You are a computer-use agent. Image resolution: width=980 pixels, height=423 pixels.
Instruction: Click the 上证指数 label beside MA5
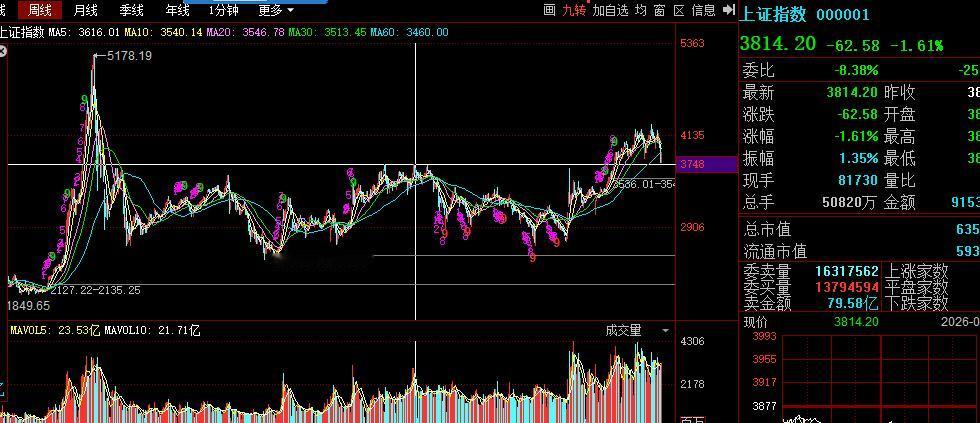(x=22, y=32)
